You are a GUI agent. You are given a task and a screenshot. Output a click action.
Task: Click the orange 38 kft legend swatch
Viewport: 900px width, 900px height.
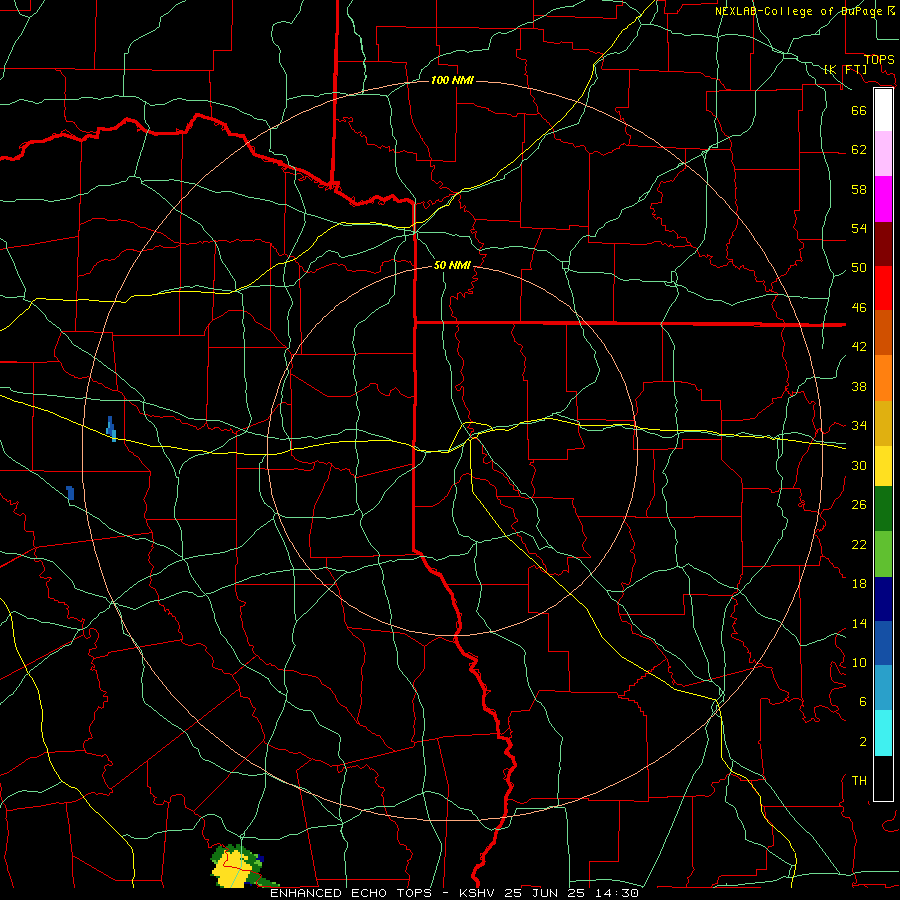tap(883, 378)
